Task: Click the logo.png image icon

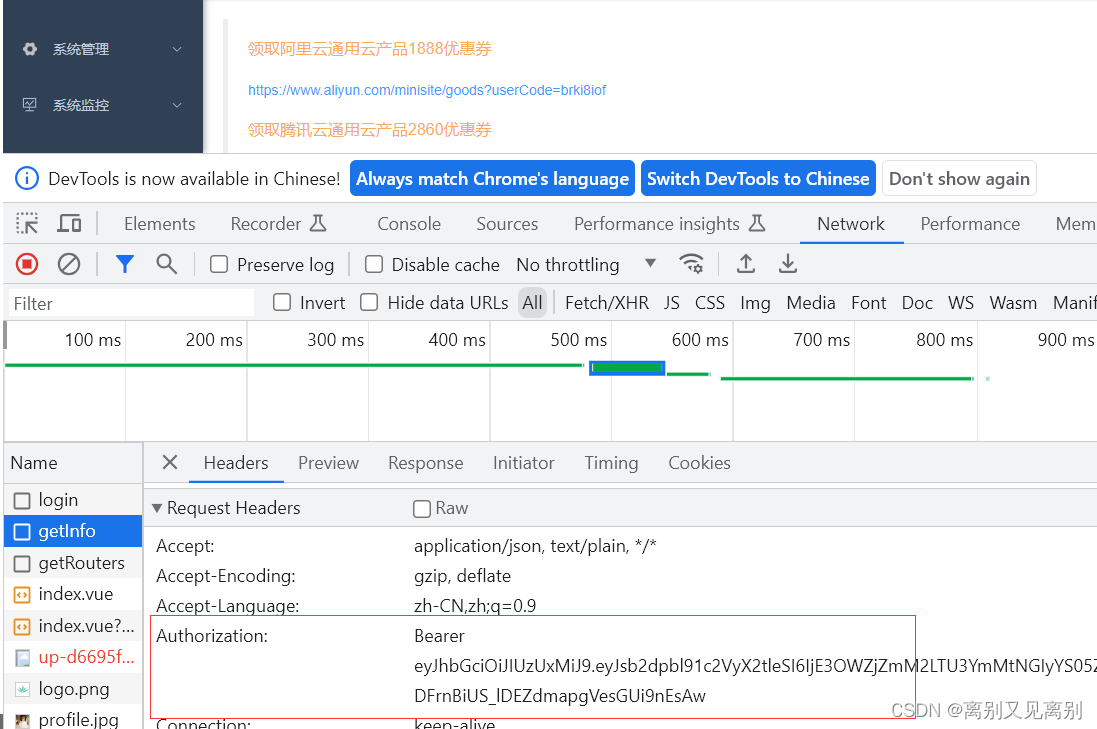Action: 22,690
